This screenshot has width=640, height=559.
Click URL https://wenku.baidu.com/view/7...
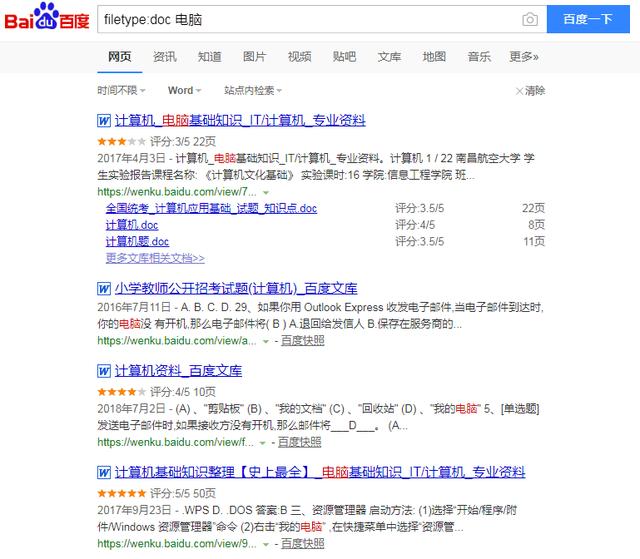pyautogui.click(x=177, y=192)
